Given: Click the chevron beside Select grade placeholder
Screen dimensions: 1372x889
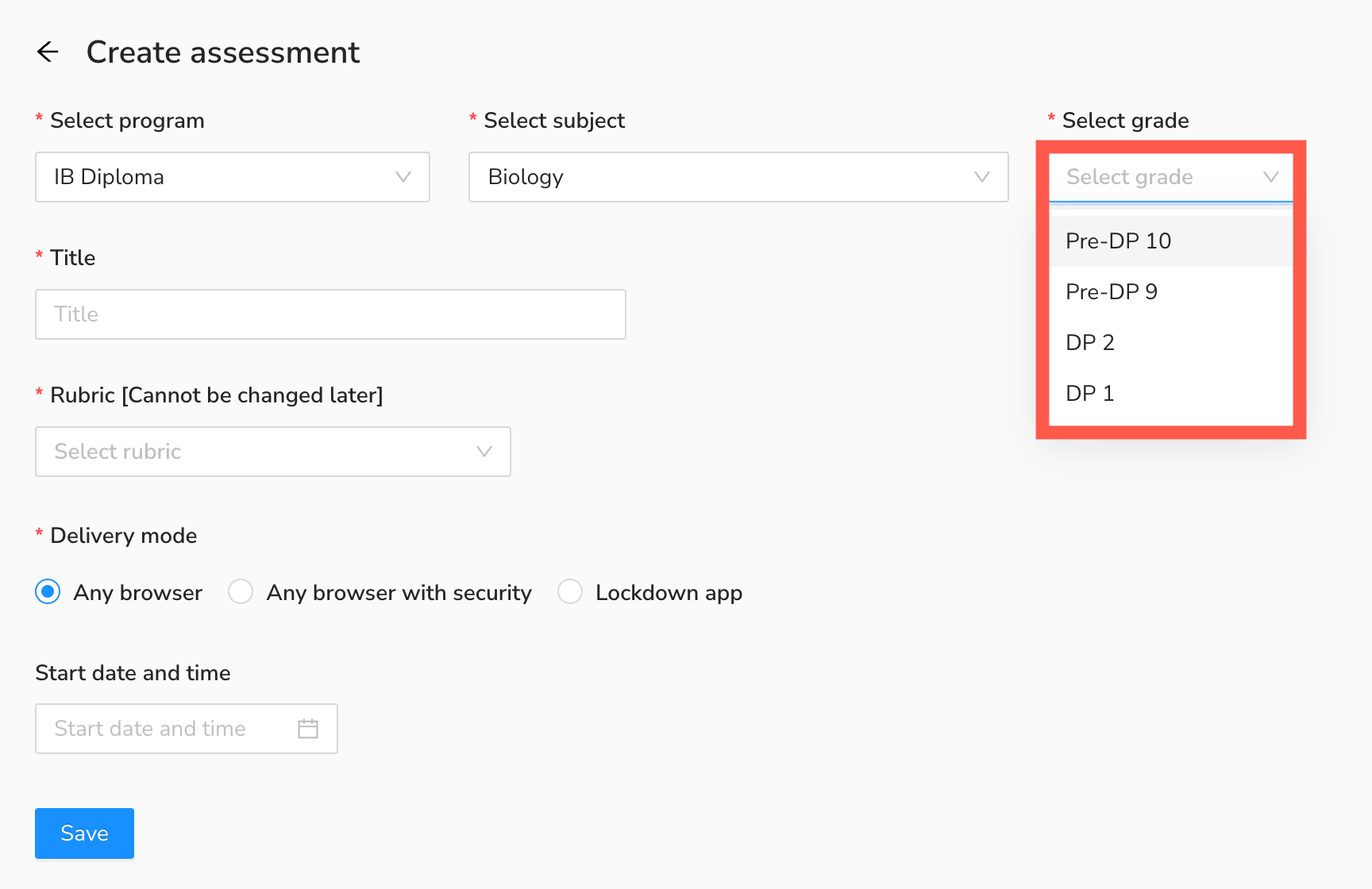Looking at the screenshot, I should [x=1271, y=177].
